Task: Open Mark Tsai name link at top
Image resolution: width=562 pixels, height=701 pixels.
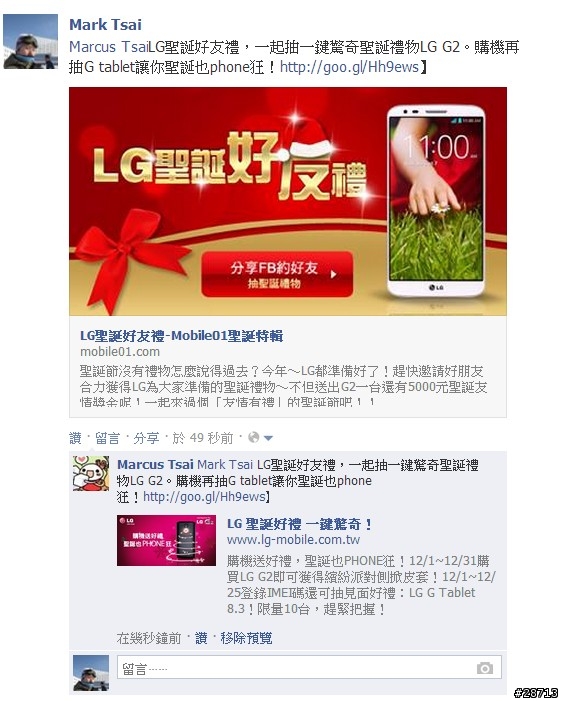Action: pyautogui.click(x=106, y=25)
